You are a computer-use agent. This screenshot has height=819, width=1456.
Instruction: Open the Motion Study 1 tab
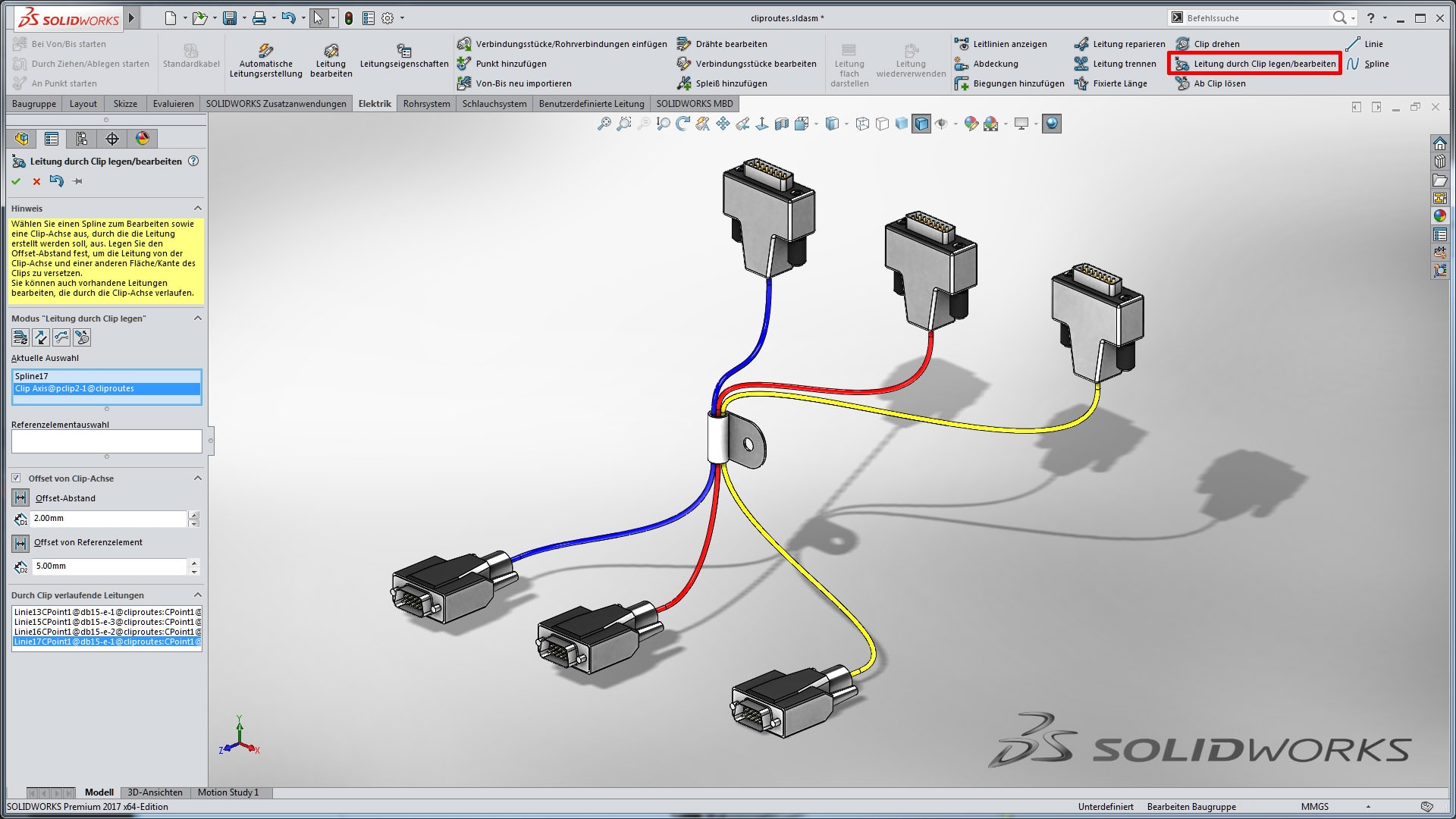[228, 792]
